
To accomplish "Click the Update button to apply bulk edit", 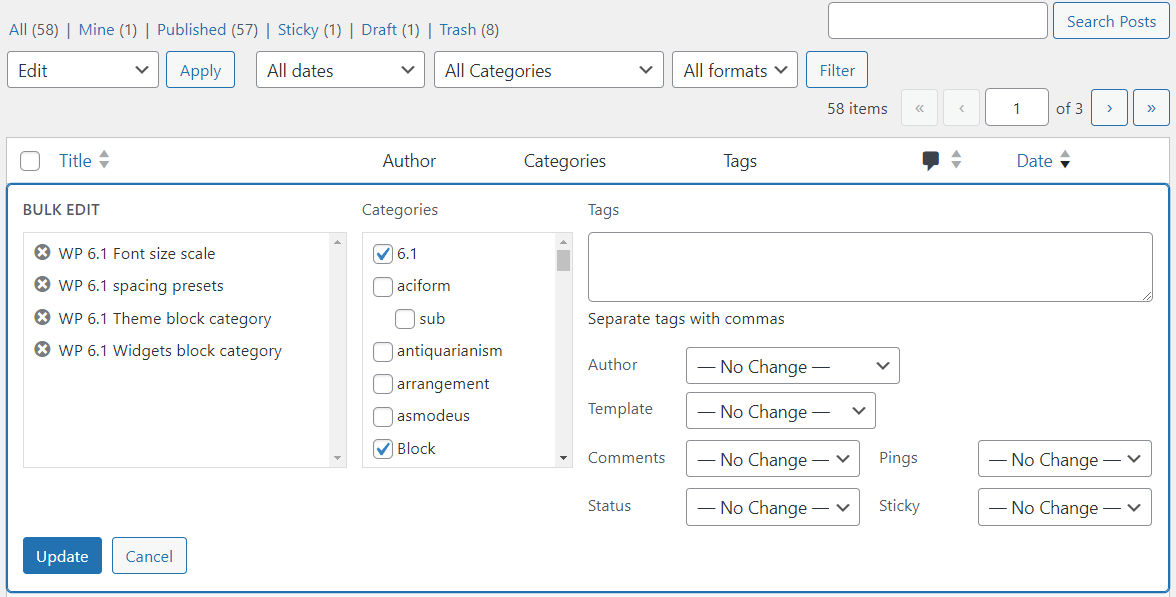I will 62,555.
